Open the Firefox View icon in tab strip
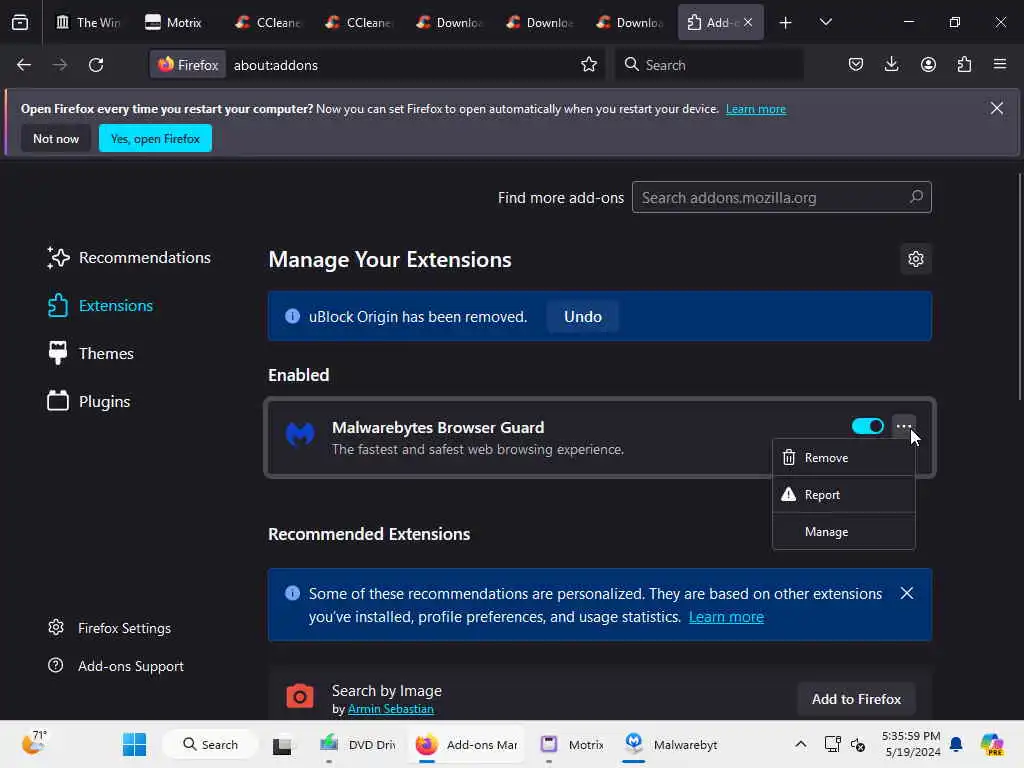 [x=20, y=22]
